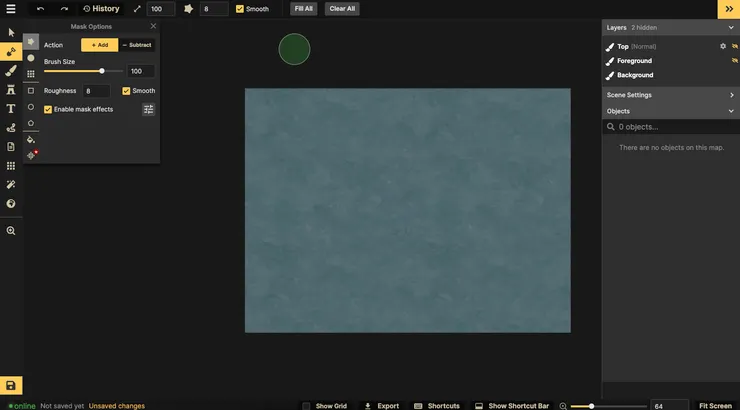Screen dimensions: 740x410
Task: Pick the paintbrush tool in left toolbar
Action: [11, 71]
